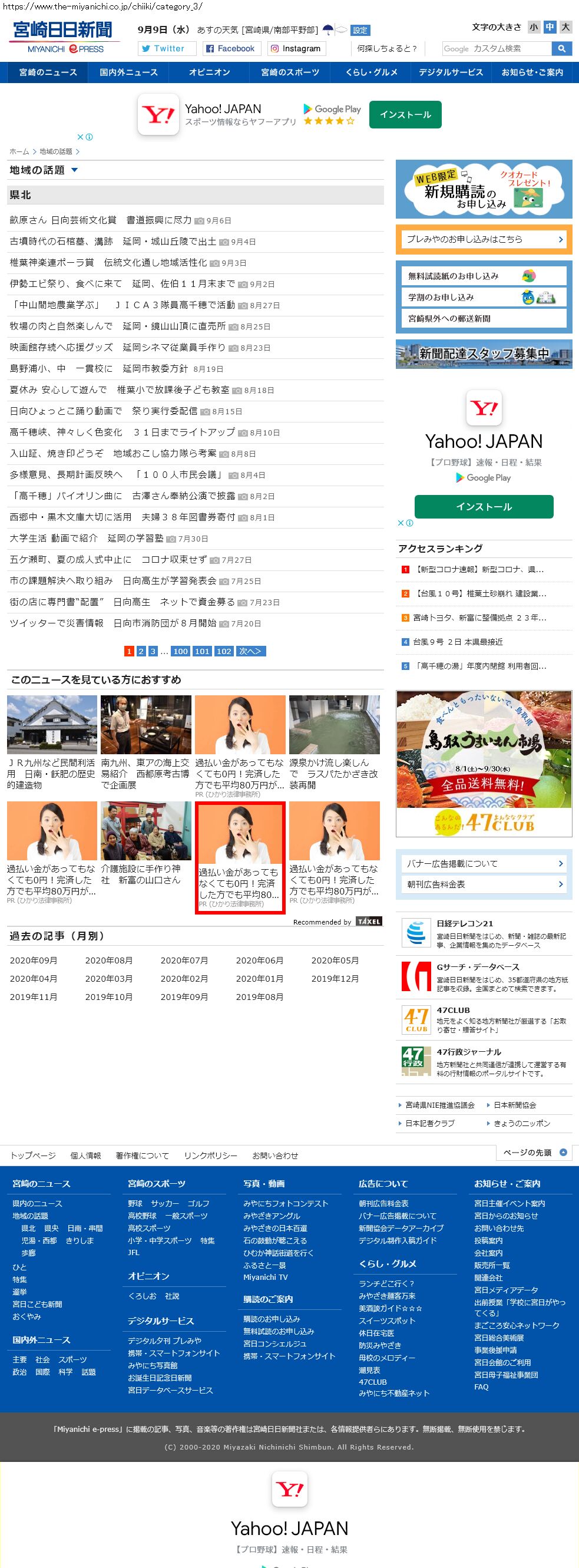Go to pagination page 102
Viewport: 579px width, 1568px height.
coord(224,651)
